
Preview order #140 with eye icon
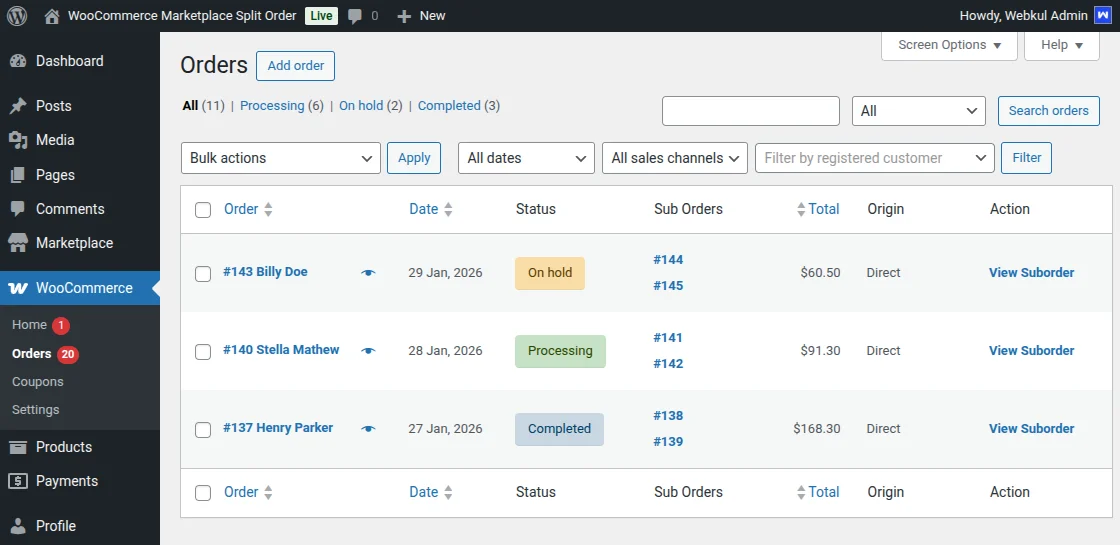coord(368,351)
